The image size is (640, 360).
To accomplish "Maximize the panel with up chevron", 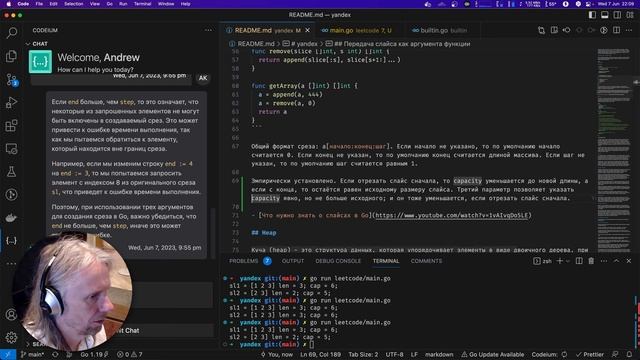I will pos(616,261).
